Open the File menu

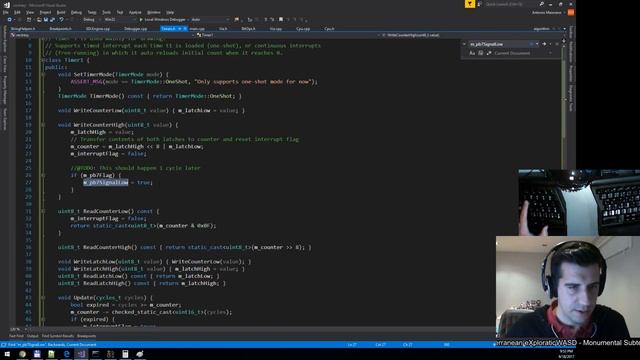coord(6,12)
